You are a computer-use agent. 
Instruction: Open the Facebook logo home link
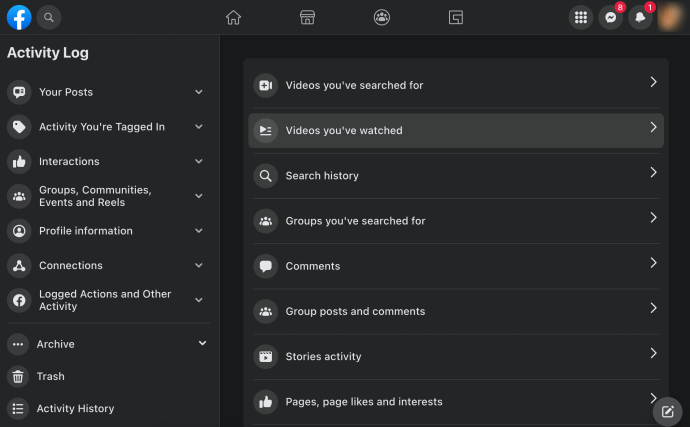click(x=19, y=18)
